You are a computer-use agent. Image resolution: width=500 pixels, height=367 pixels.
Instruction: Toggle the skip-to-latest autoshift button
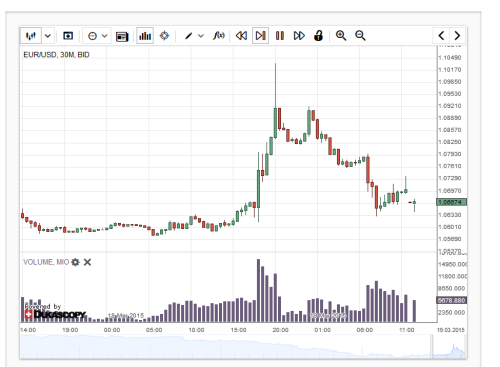260,36
